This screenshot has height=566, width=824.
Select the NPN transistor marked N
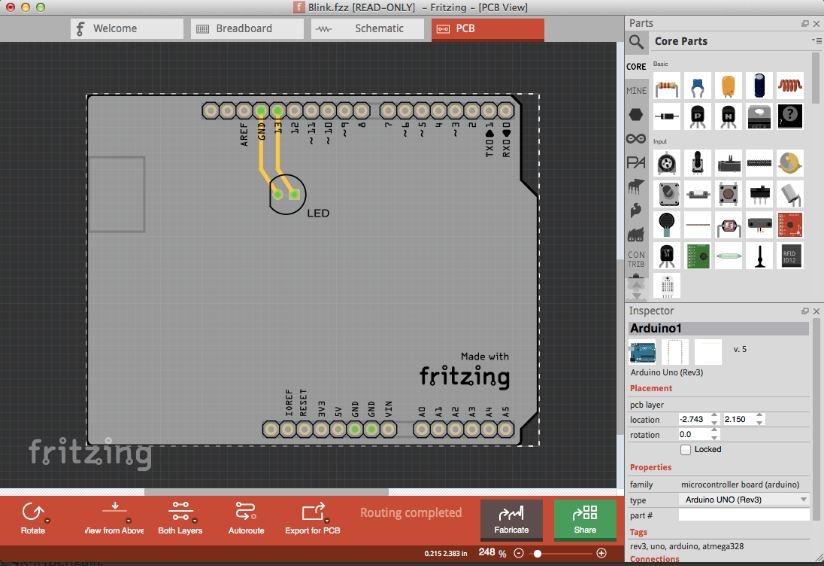pyautogui.click(x=728, y=116)
